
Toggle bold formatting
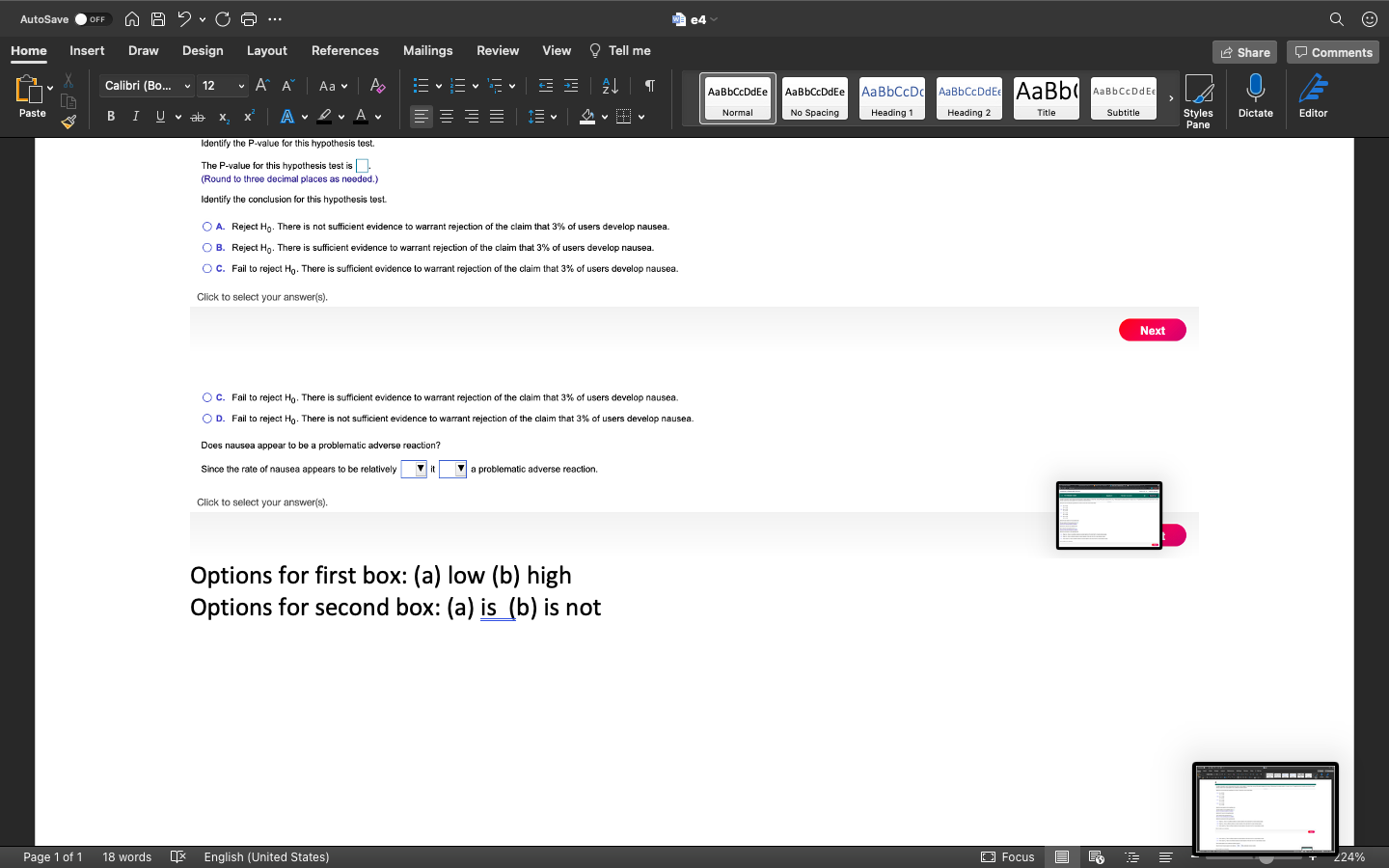pos(110,116)
